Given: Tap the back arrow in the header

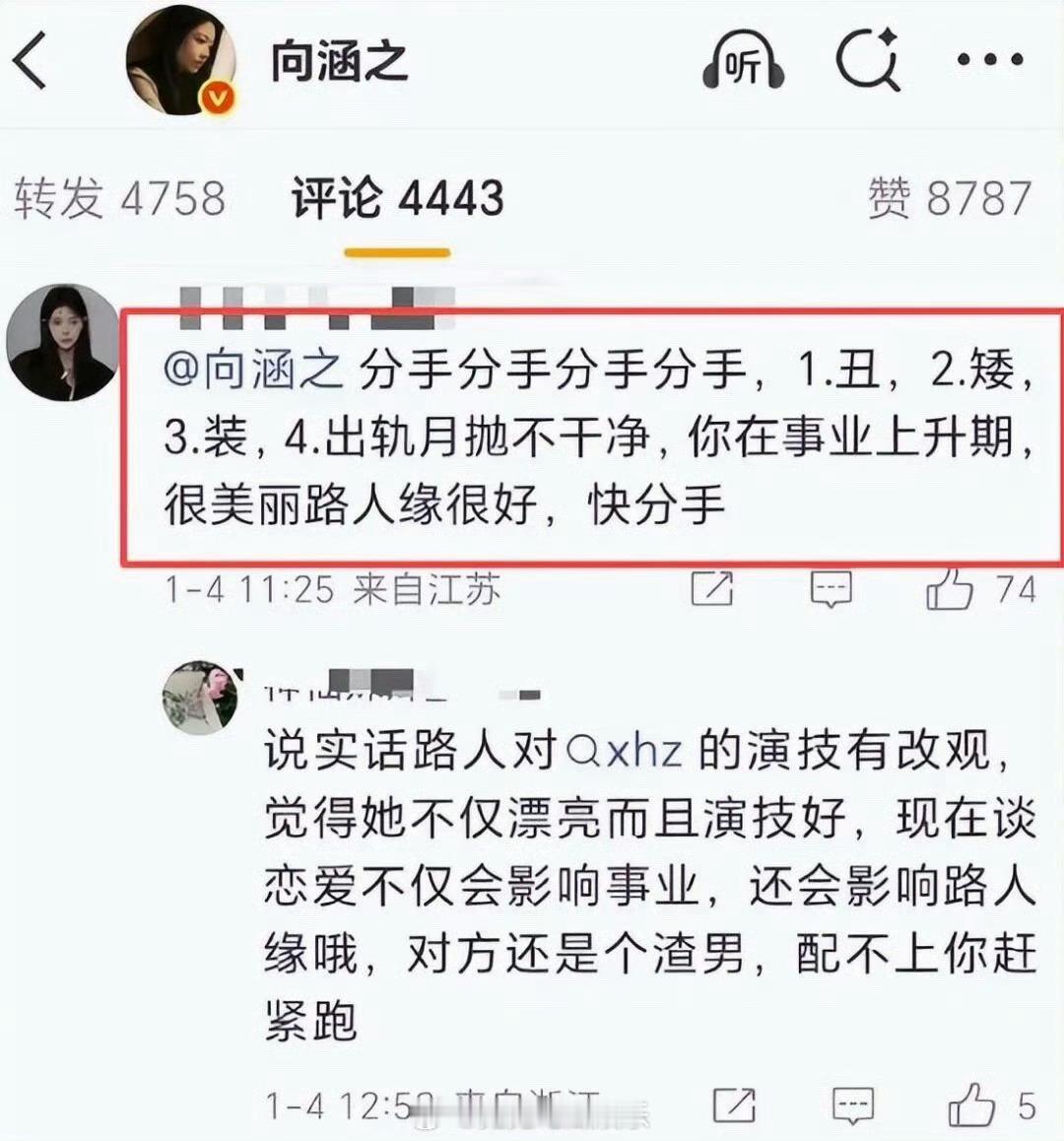Looking at the screenshot, I should click(x=31, y=60).
